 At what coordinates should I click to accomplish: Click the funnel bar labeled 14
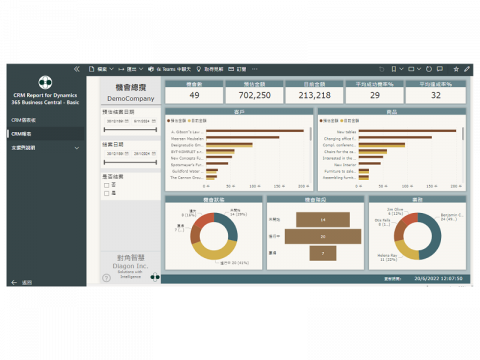click(x=323, y=220)
